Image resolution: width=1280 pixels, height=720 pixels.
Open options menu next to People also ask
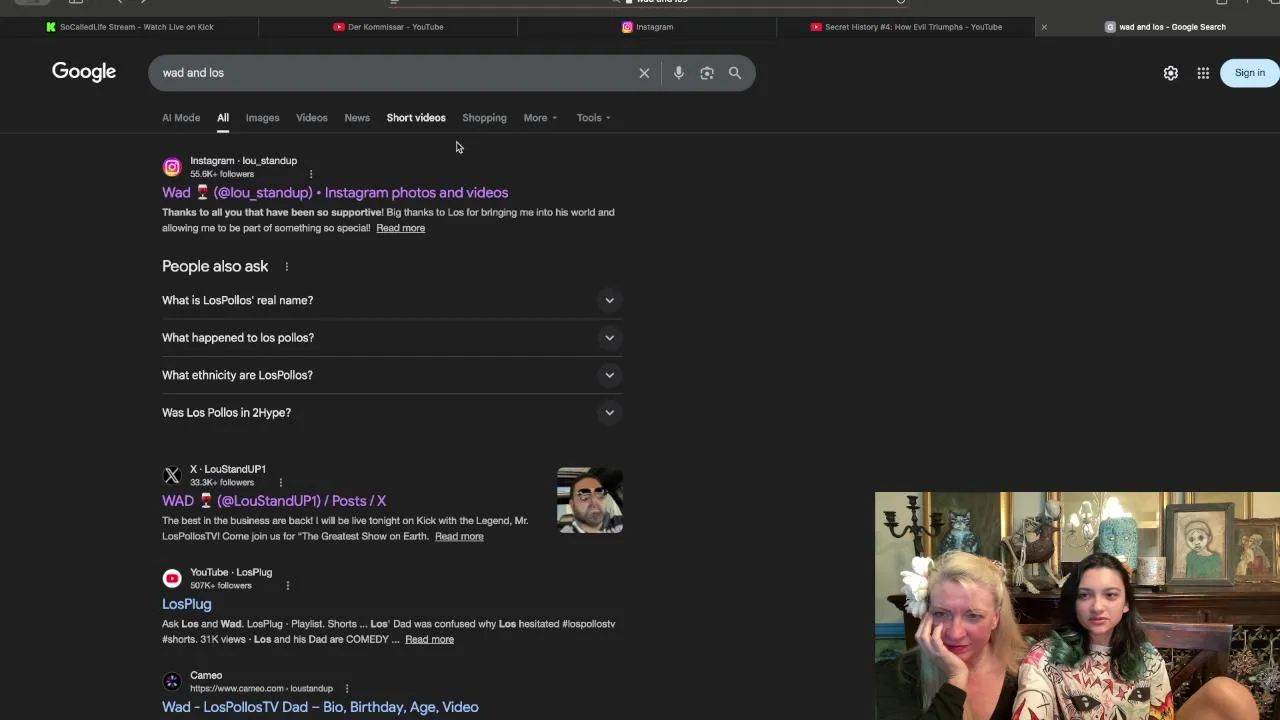coord(286,267)
